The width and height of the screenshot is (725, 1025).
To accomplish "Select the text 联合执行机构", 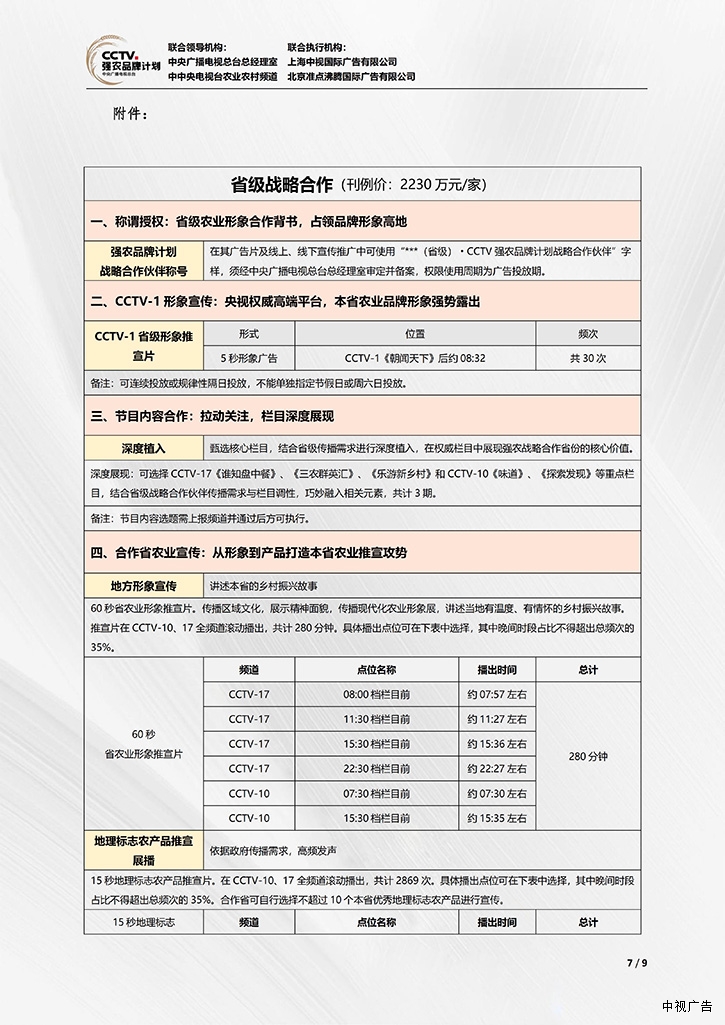I will 316,47.
